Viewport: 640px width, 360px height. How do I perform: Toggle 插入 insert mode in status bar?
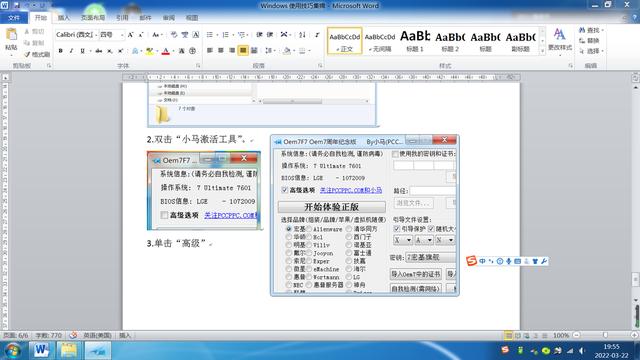click(x=125, y=335)
